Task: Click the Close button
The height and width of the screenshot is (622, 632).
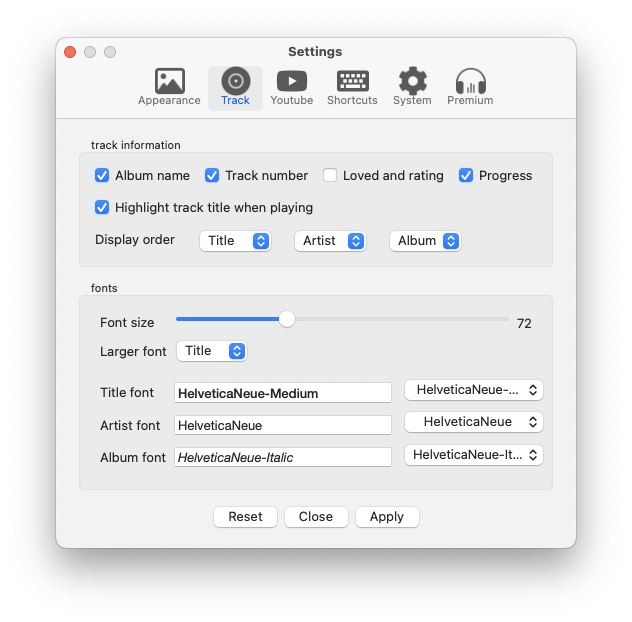Action: 316,517
